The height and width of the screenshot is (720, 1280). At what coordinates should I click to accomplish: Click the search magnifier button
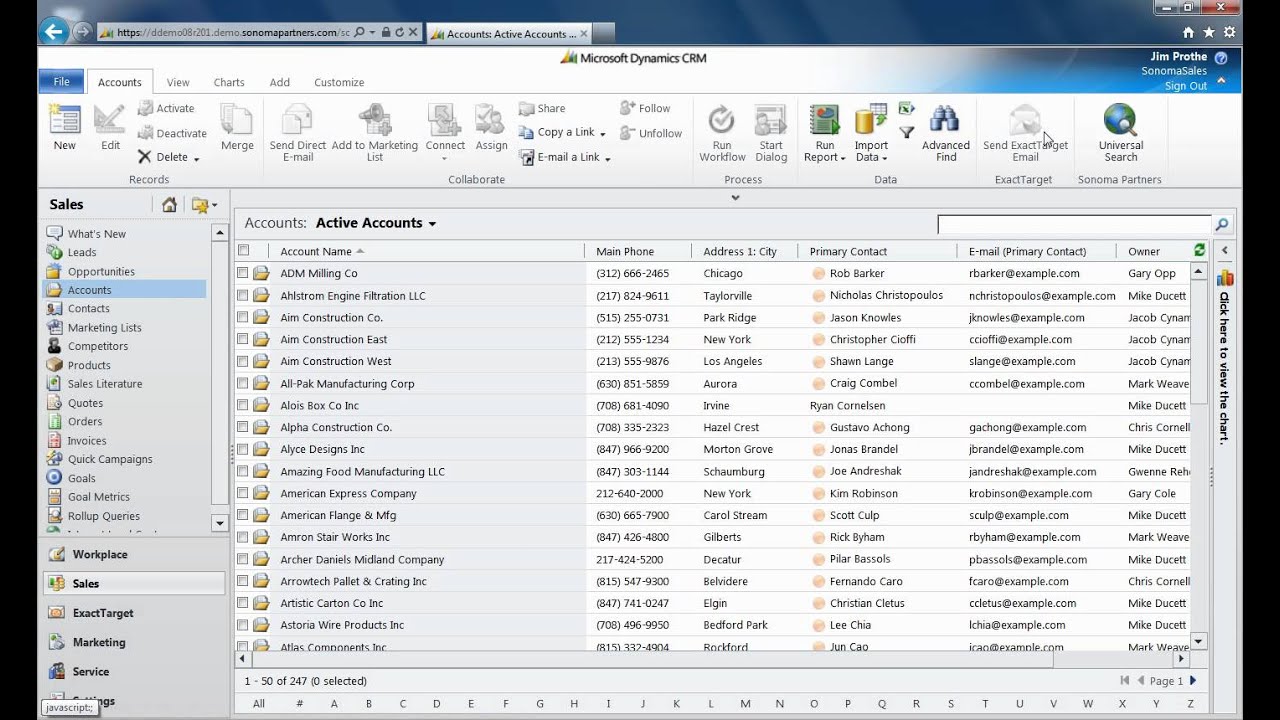1222,225
